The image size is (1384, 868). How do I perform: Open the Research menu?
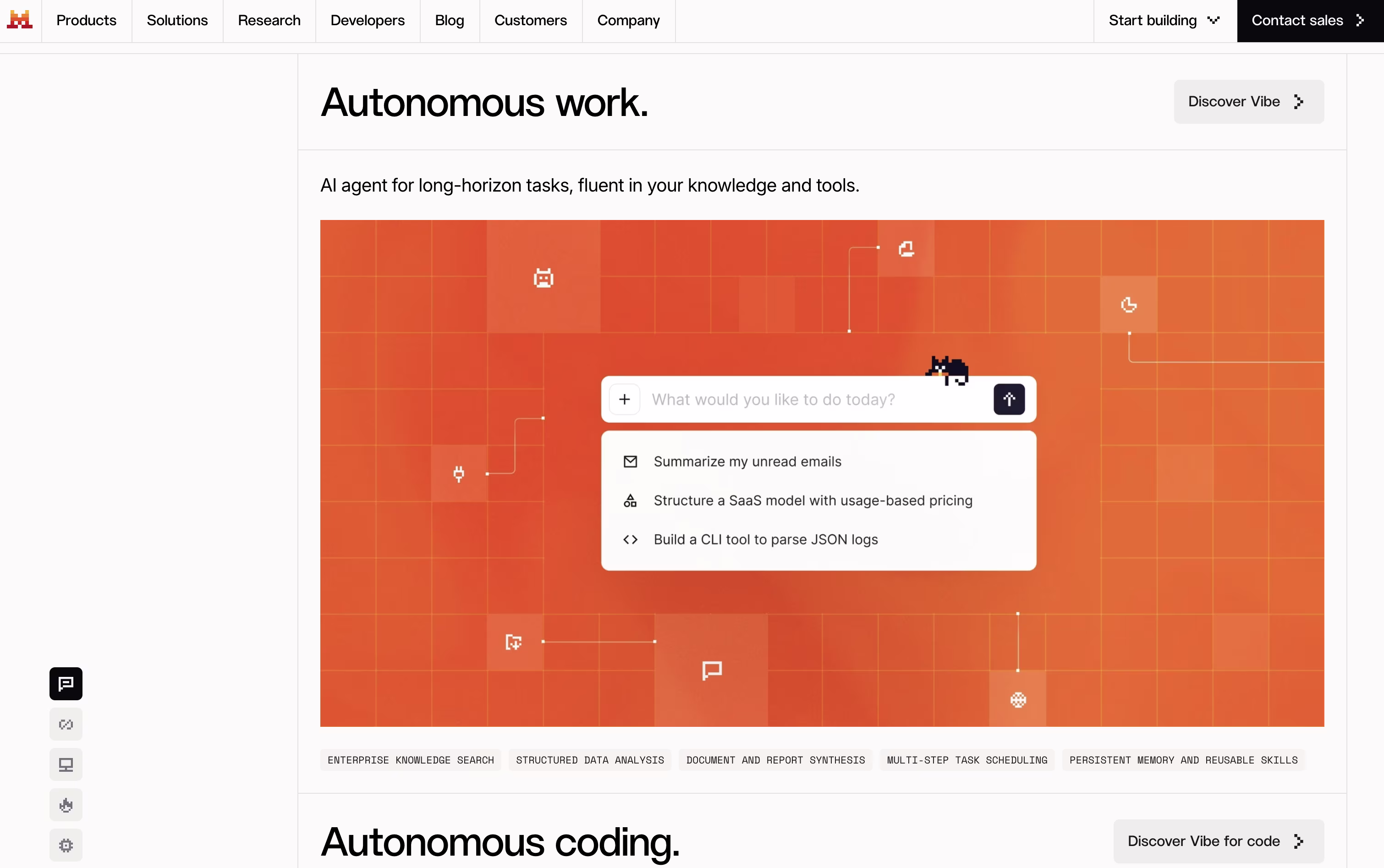tap(269, 21)
